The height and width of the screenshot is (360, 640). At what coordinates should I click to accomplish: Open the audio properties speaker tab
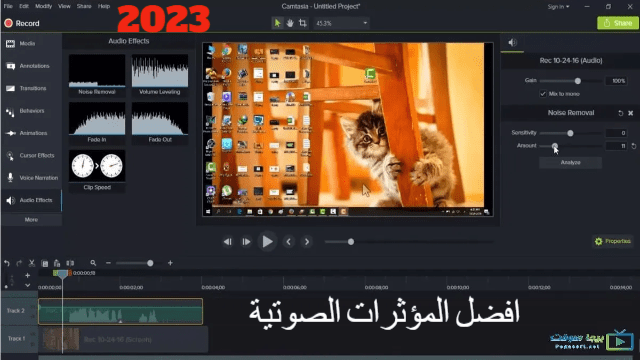click(x=512, y=42)
